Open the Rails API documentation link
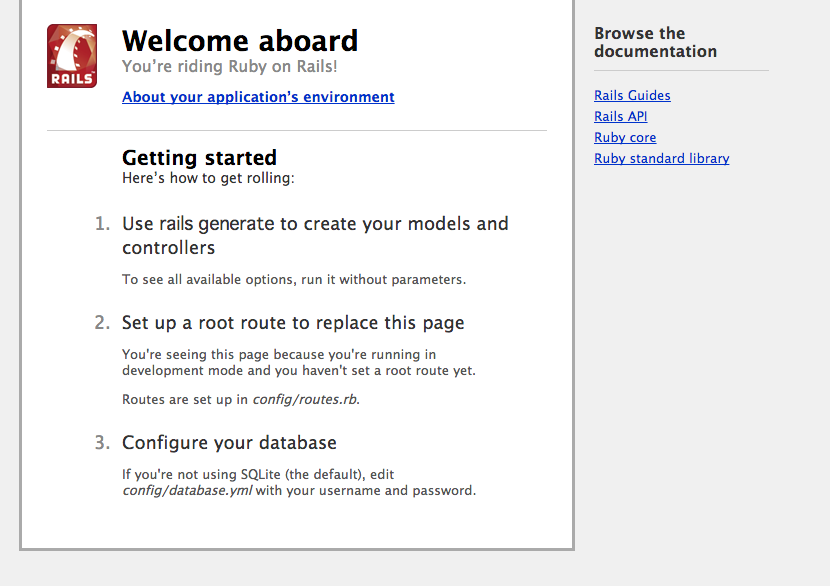Screen dimensions: 830x586 [620, 116]
